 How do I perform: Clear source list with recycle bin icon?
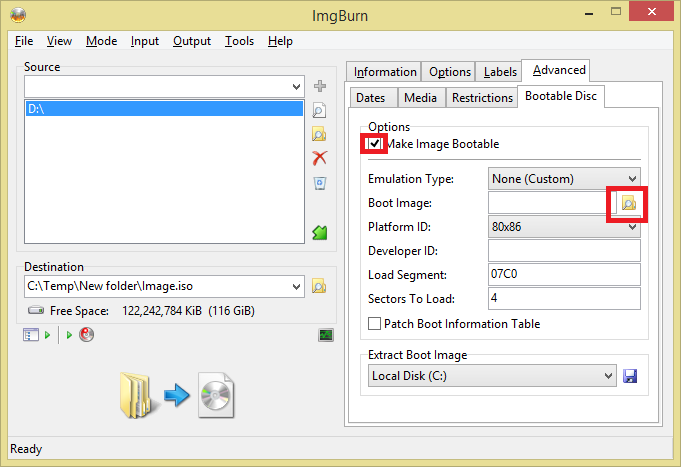click(x=320, y=183)
